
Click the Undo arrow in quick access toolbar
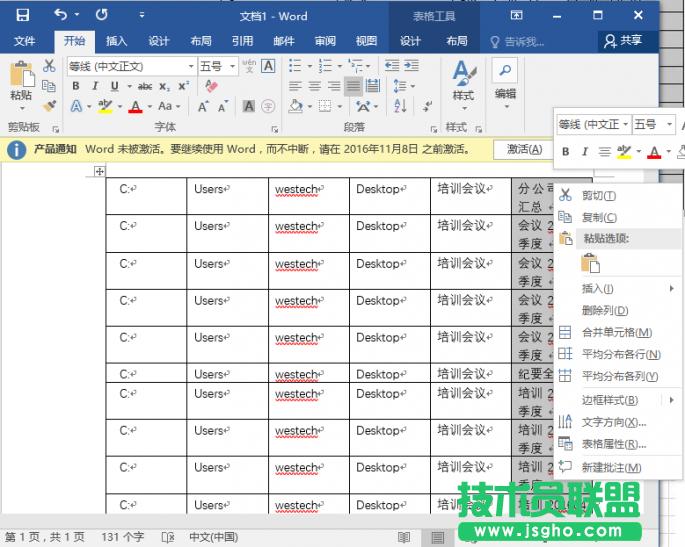tap(60, 15)
